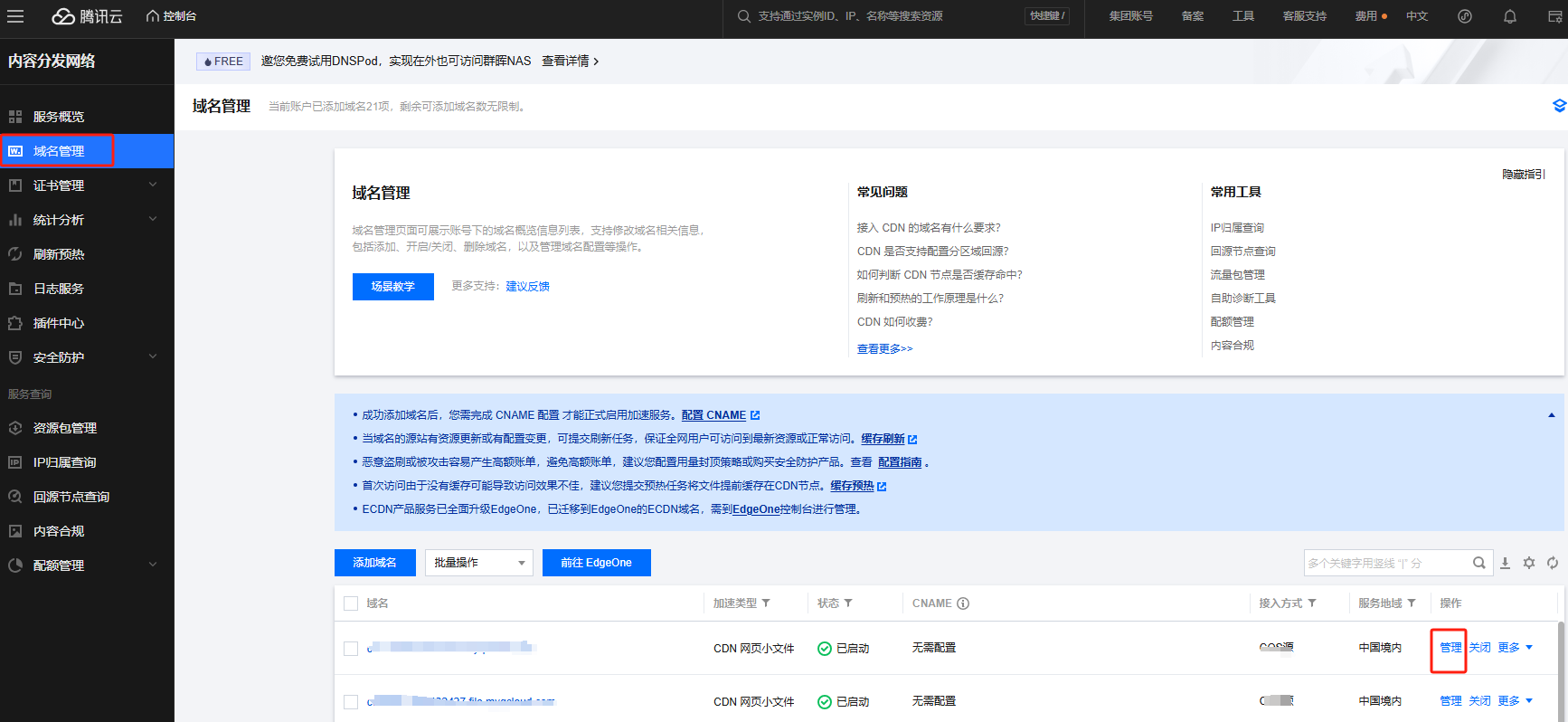Click 隐藏指引 to hide guide
Viewport: 1568px width, 722px height.
pos(1524,175)
